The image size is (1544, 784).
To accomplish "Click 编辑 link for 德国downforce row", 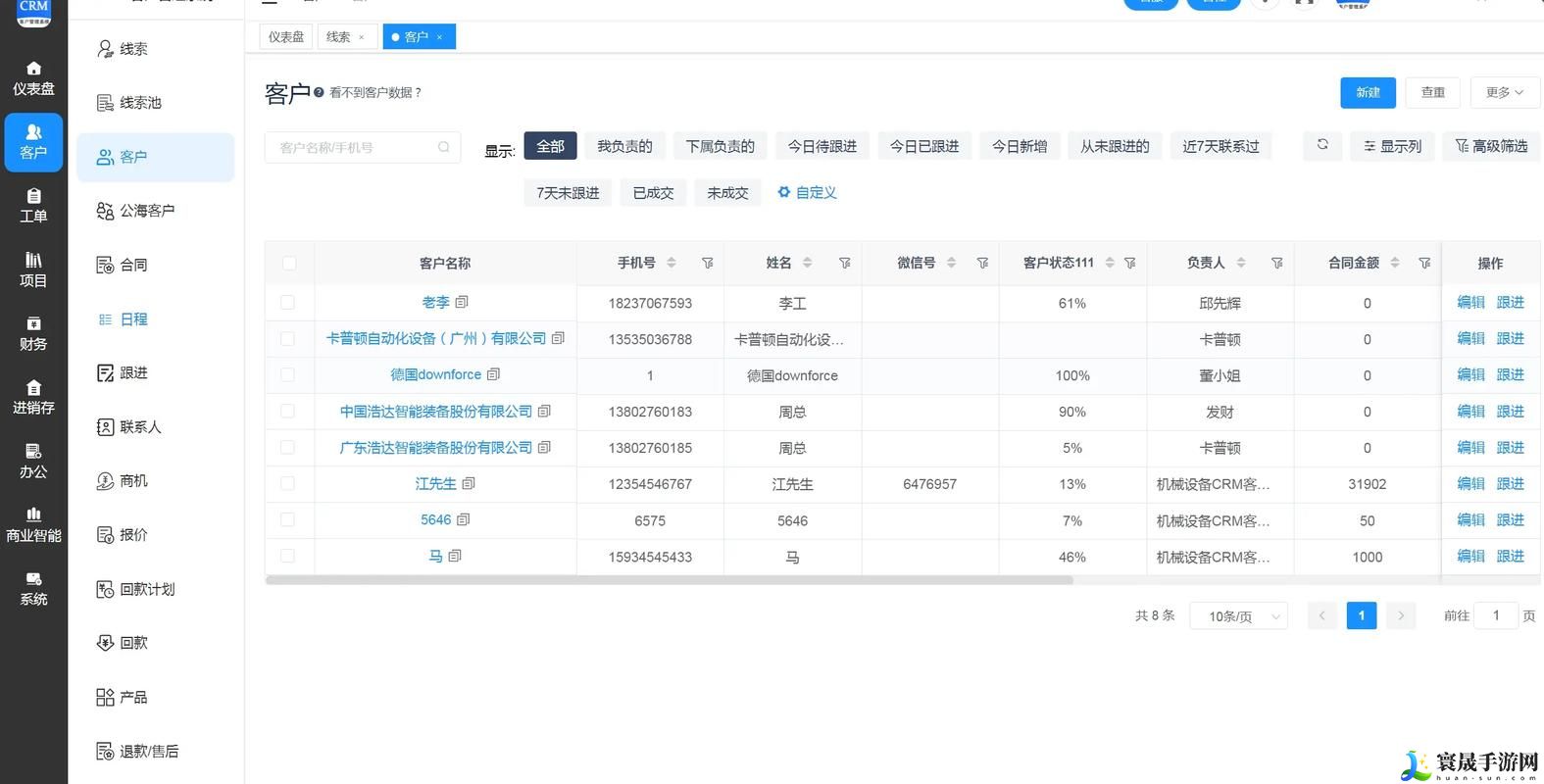I will point(1470,374).
